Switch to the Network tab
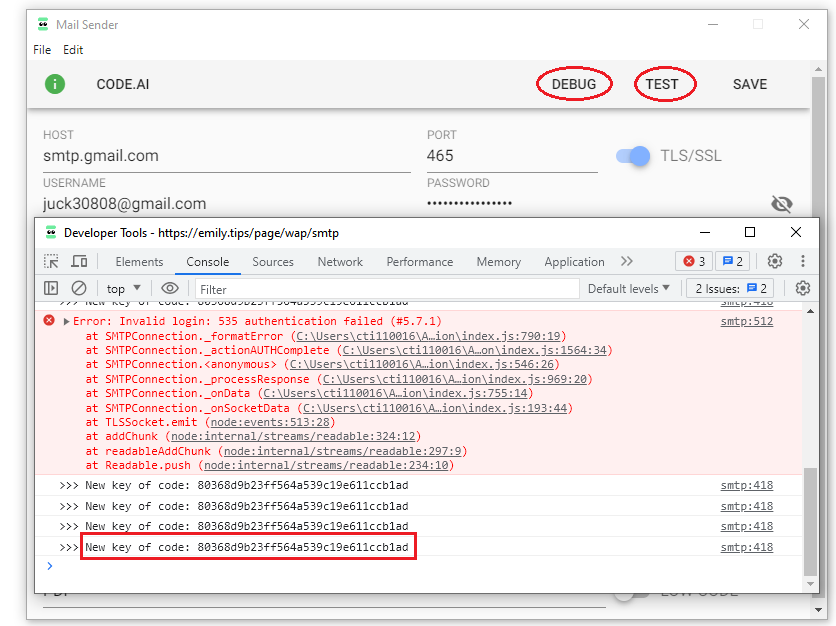The width and height of the screenshot is (836, 626). click(340, 262)
